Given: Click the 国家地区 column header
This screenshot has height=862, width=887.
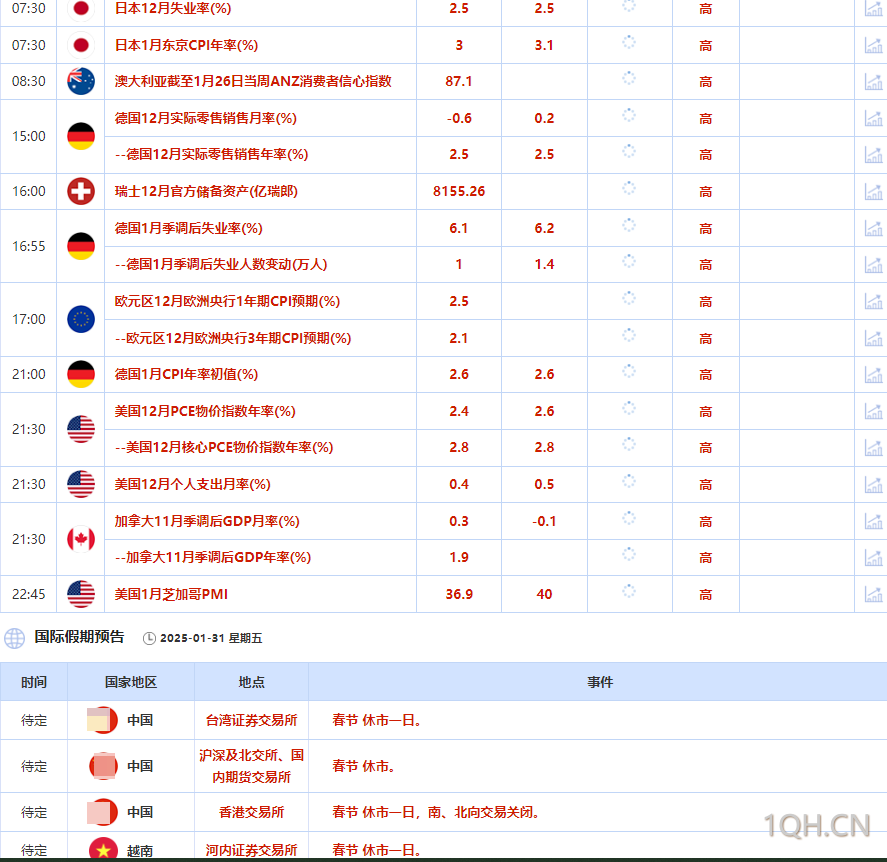Looking at the screenshot, I should 131,682.
